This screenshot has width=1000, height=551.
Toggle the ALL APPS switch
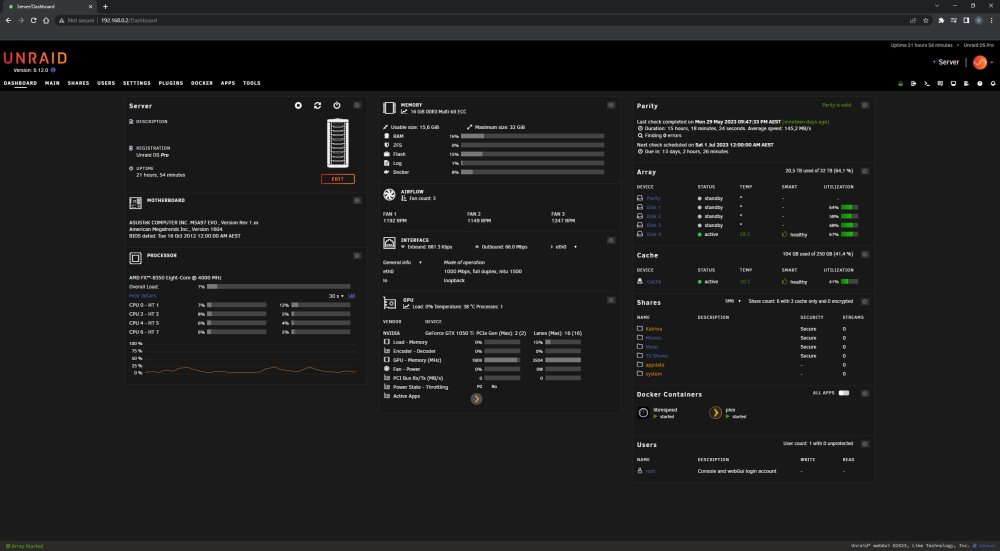tap(844, 393)
